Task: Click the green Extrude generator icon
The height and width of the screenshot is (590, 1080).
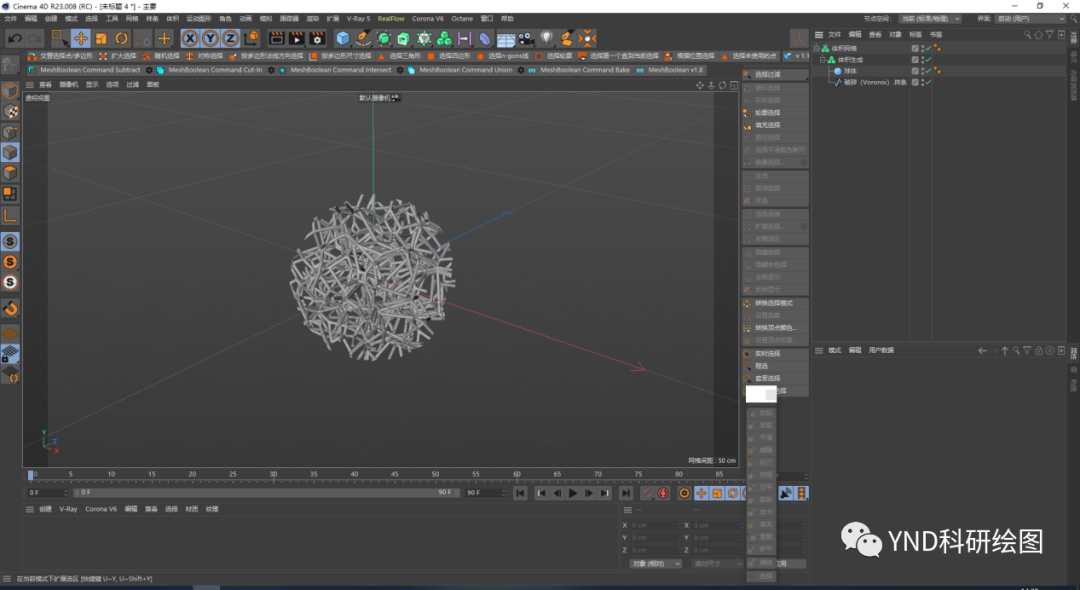Action: (x=404, y=39)
